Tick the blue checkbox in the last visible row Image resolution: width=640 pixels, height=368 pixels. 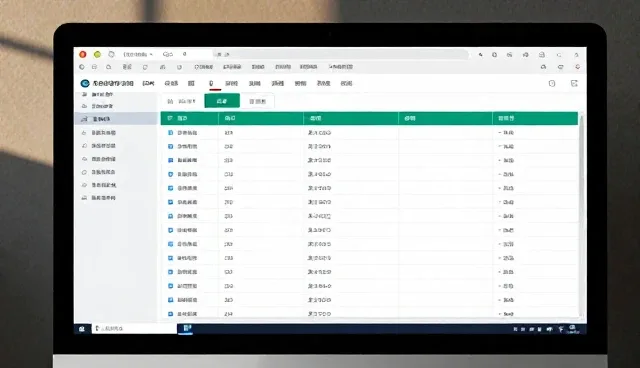pos(171,314)
